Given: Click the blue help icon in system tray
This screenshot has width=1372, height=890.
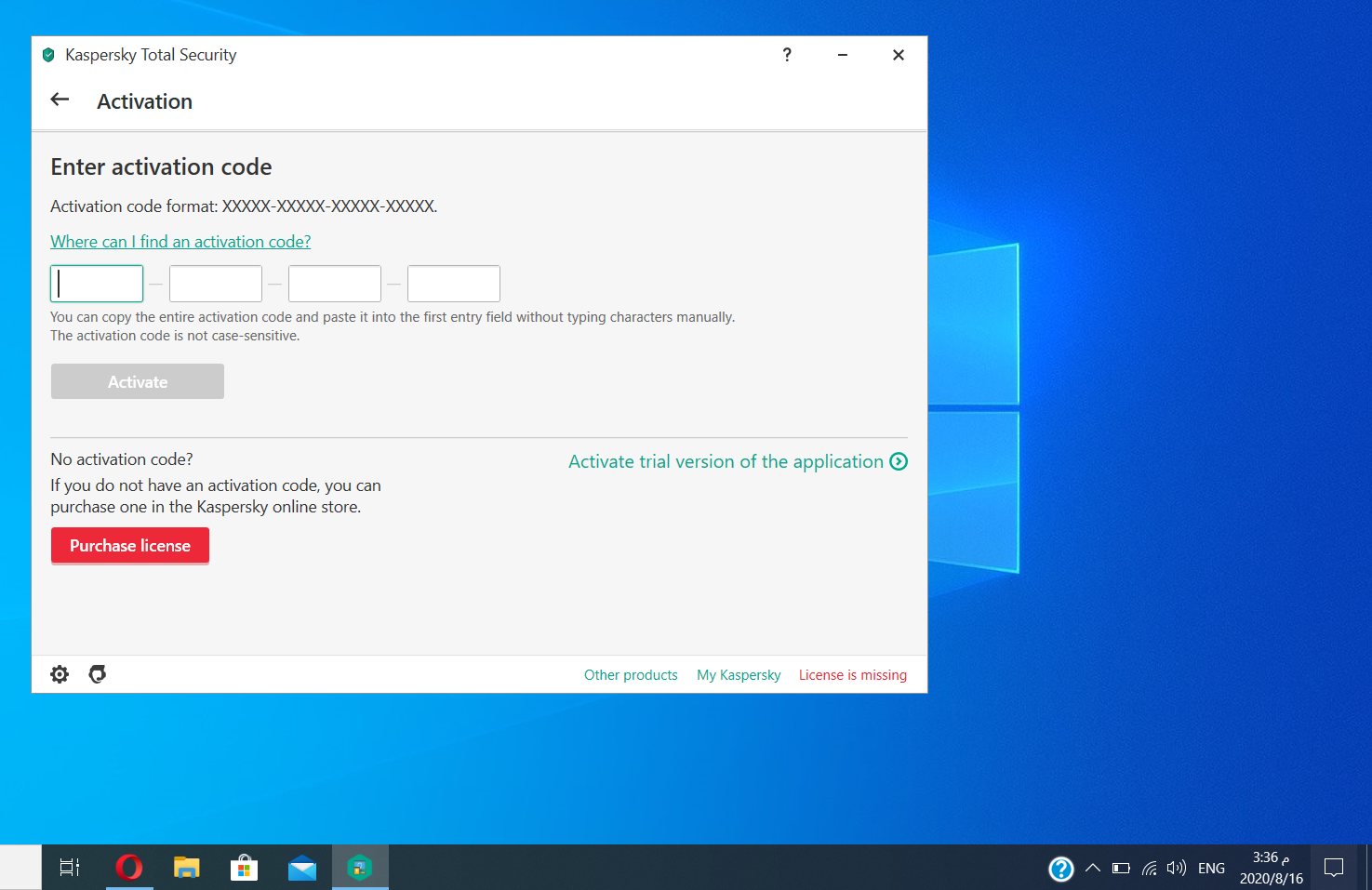Looking at the screenshot, I should pyautogui.click(x=1061, y=869).
